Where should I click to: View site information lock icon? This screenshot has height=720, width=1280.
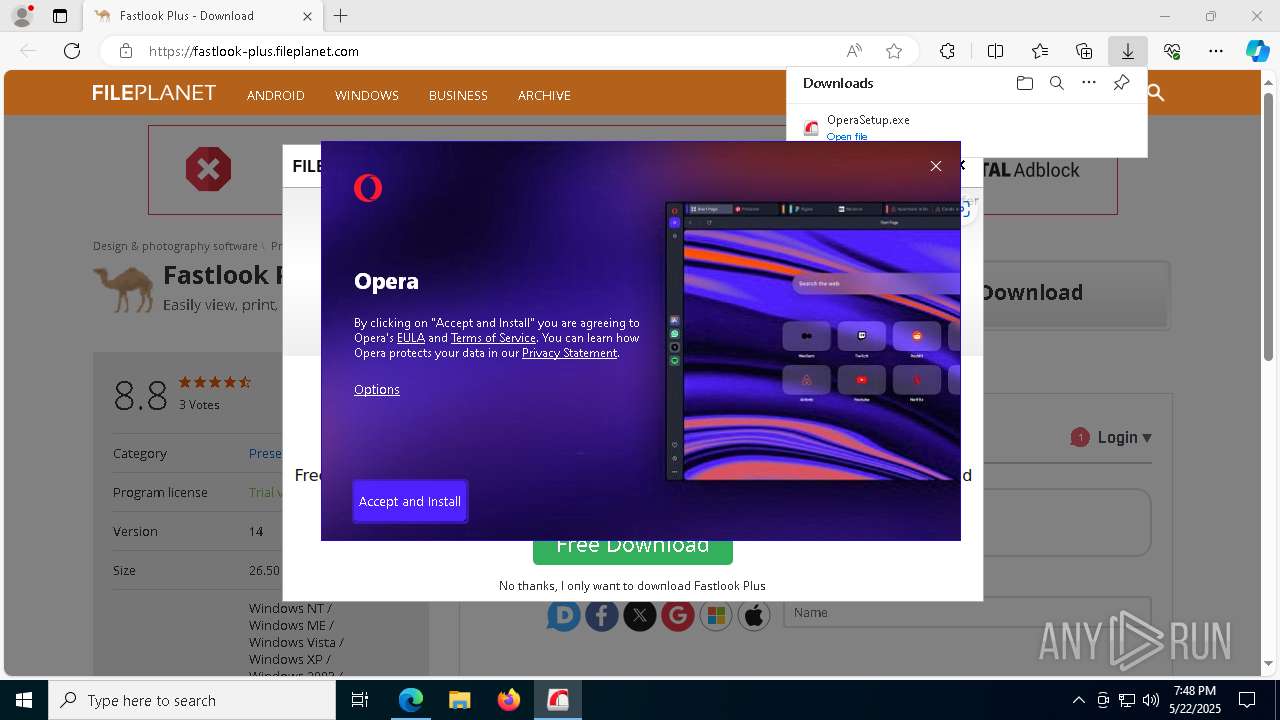click(126, 51)
